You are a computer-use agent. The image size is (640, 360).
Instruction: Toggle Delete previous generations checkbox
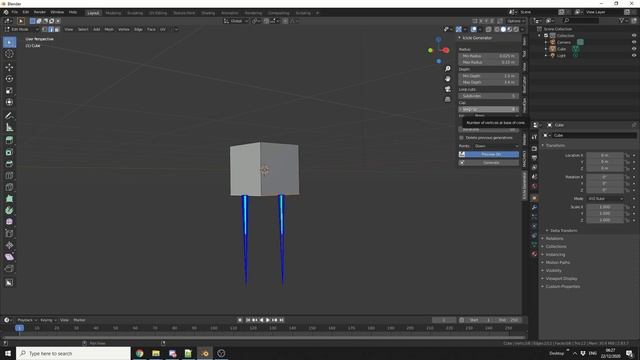point(462,138)
